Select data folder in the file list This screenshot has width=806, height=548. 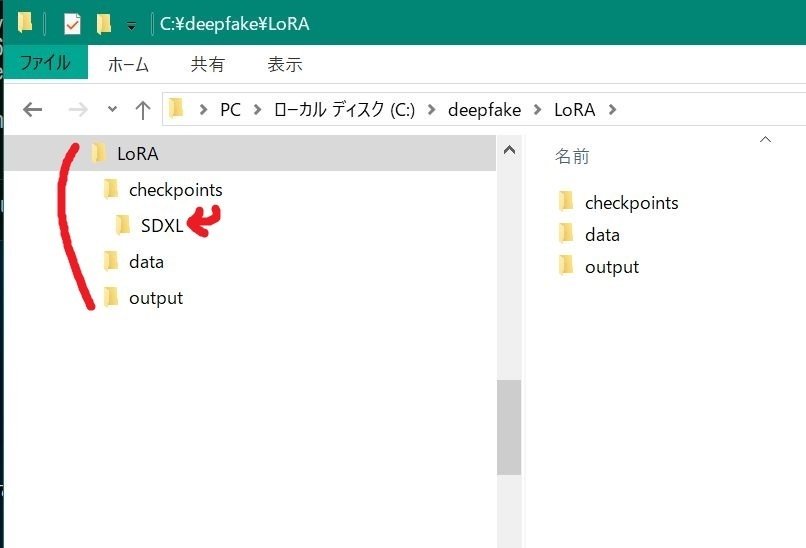point(602,235)
